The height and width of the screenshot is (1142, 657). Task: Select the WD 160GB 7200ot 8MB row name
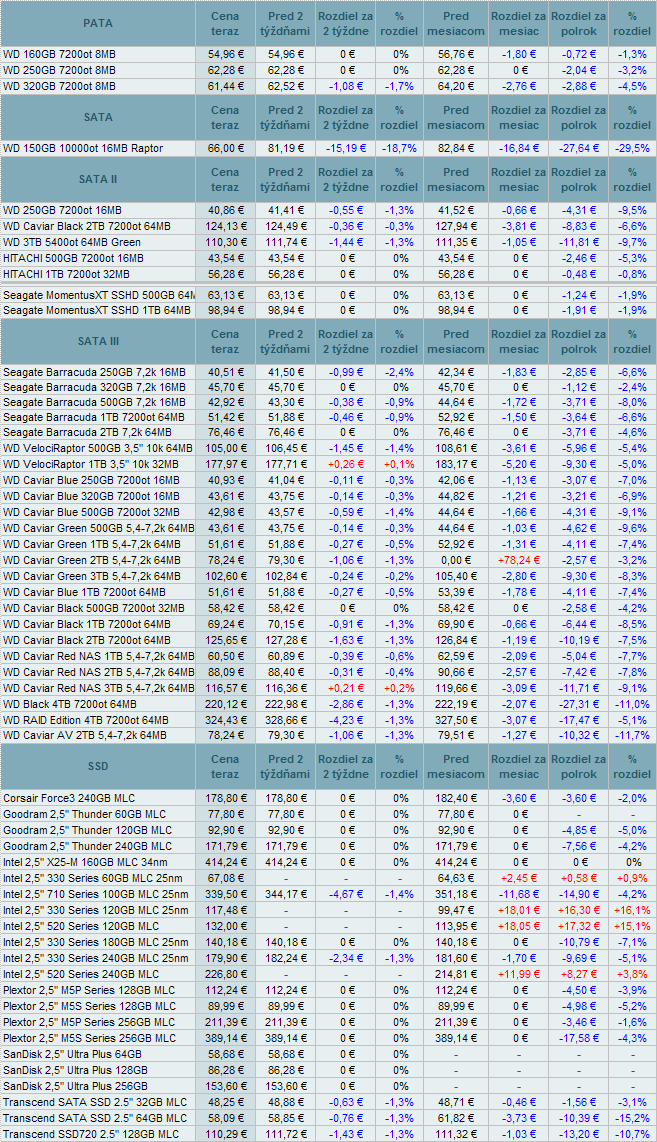click(x=59, y=55)
